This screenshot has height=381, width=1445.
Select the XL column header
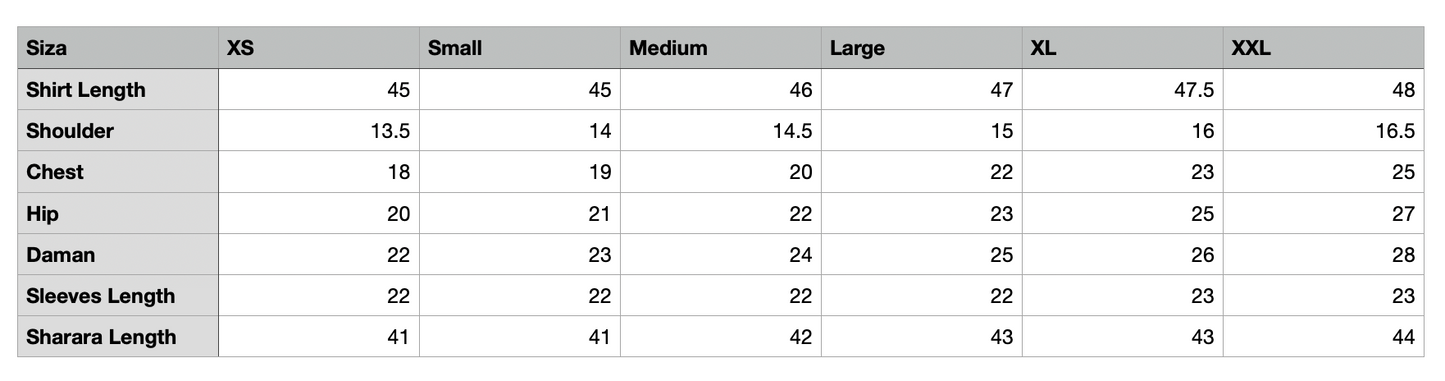coord(1123,48)
